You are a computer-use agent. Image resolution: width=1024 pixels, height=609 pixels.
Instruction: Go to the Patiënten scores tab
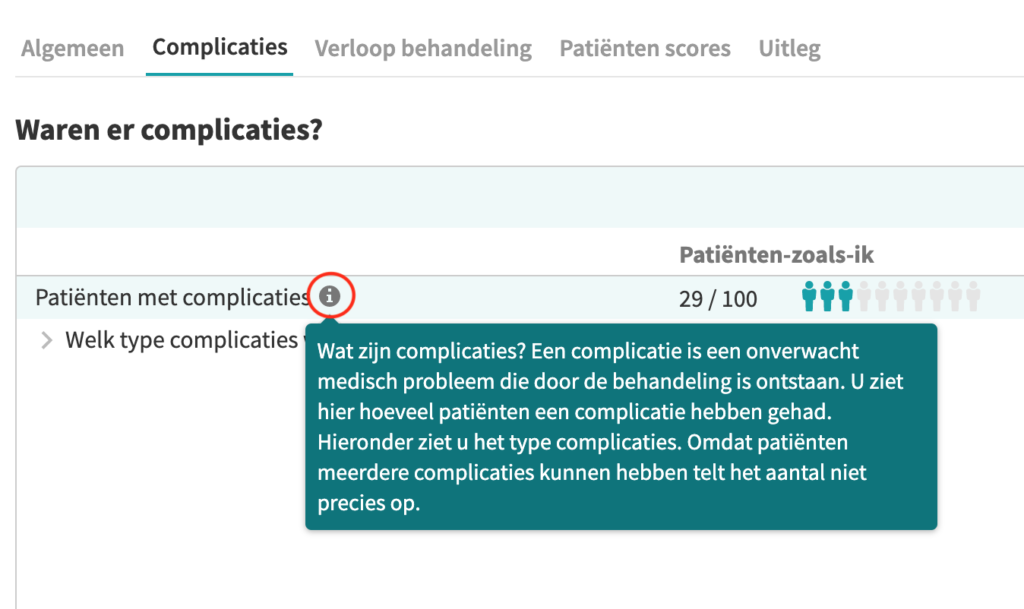645,48
